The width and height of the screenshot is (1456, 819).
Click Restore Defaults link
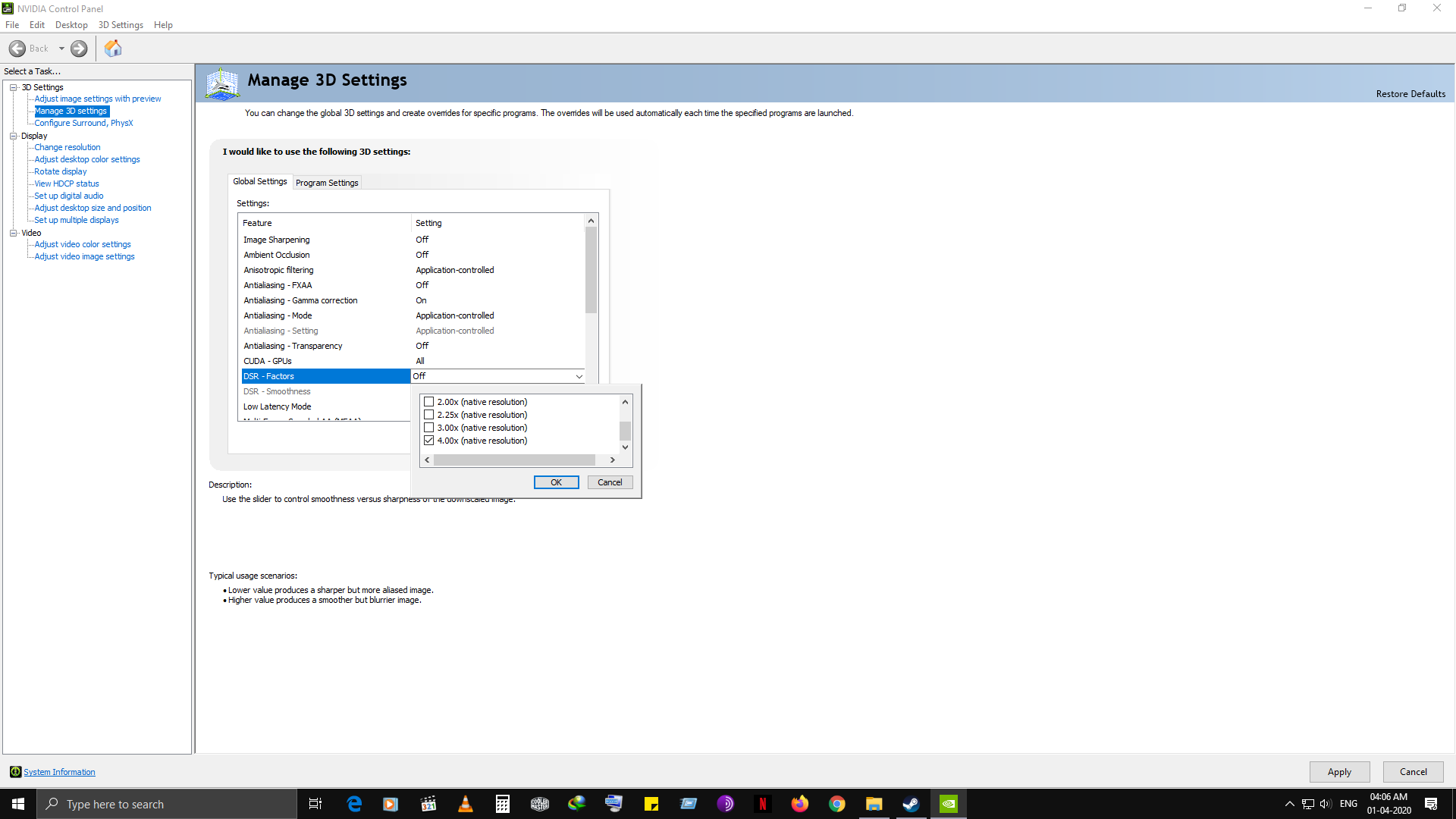pos(1410,94)
